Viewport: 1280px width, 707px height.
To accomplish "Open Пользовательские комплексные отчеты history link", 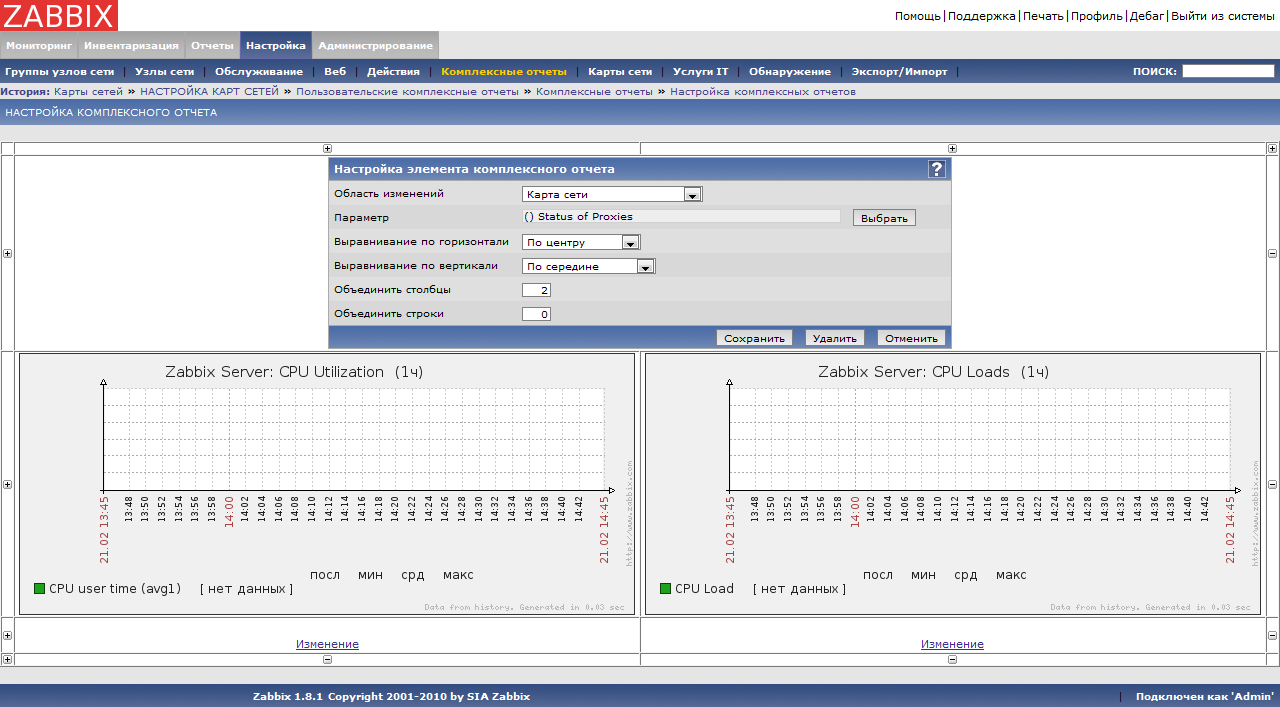I will [x=407, y=91].
